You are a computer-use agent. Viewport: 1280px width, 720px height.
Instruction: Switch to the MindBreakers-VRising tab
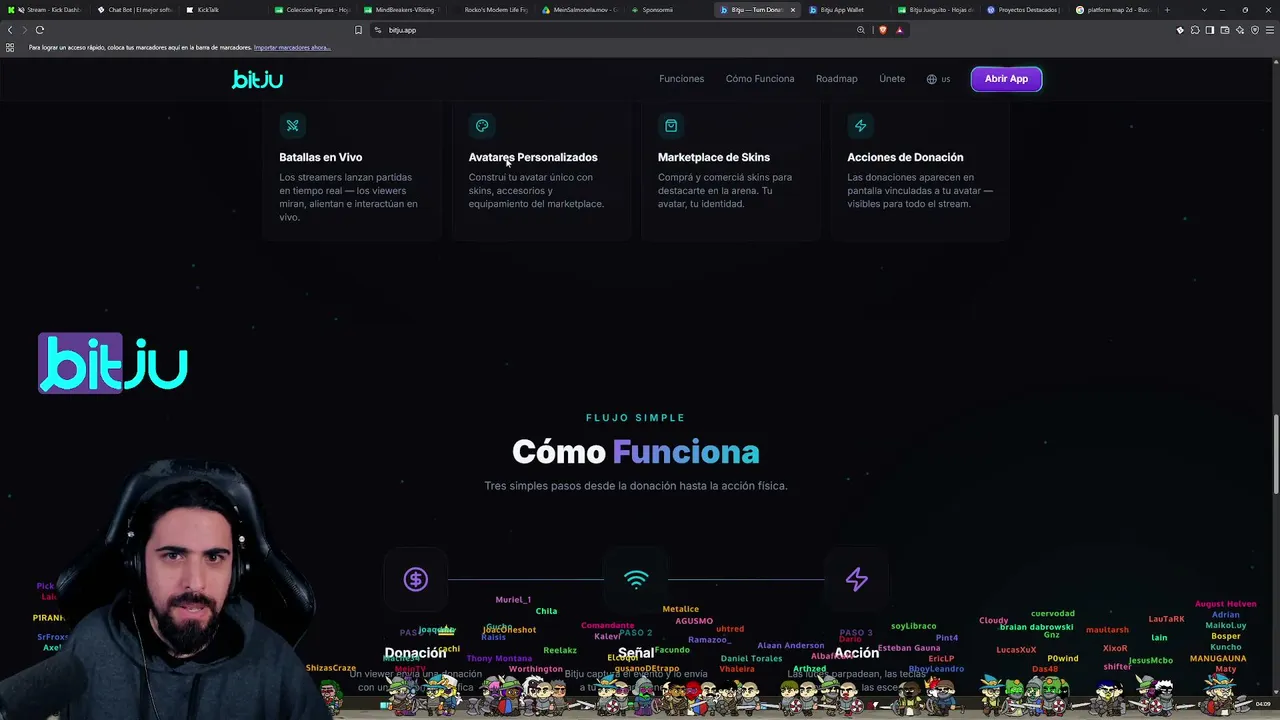tap(401, 10)
